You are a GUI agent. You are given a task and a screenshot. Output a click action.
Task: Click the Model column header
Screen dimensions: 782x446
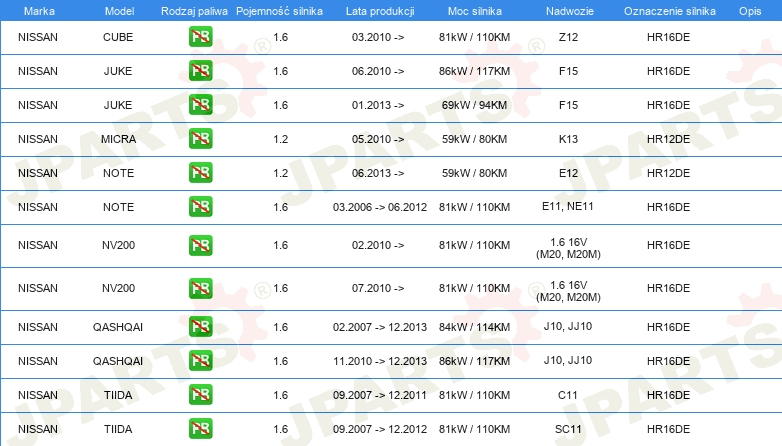pos(119,11)
